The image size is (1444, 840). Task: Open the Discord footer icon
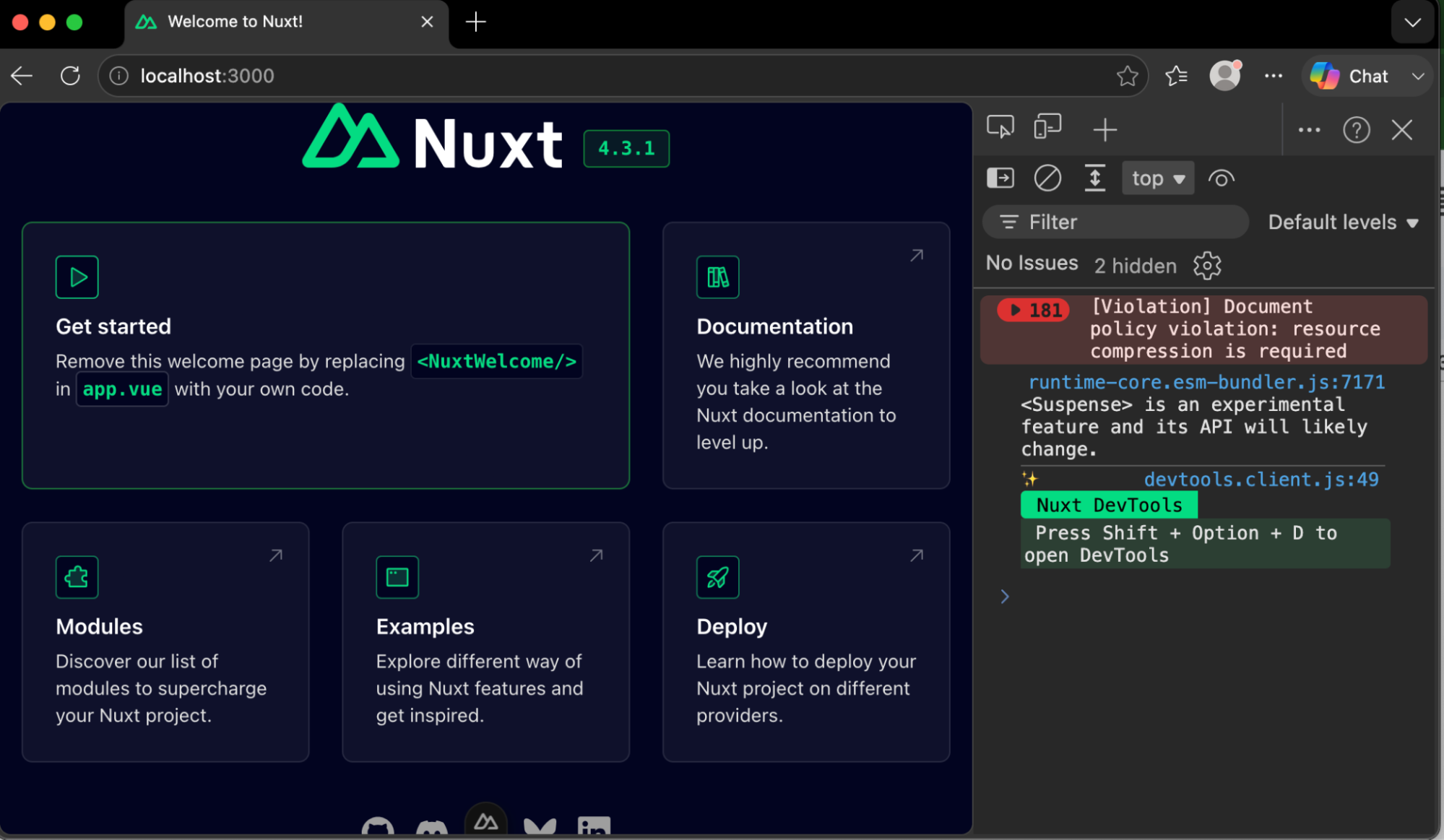[432, 827]
